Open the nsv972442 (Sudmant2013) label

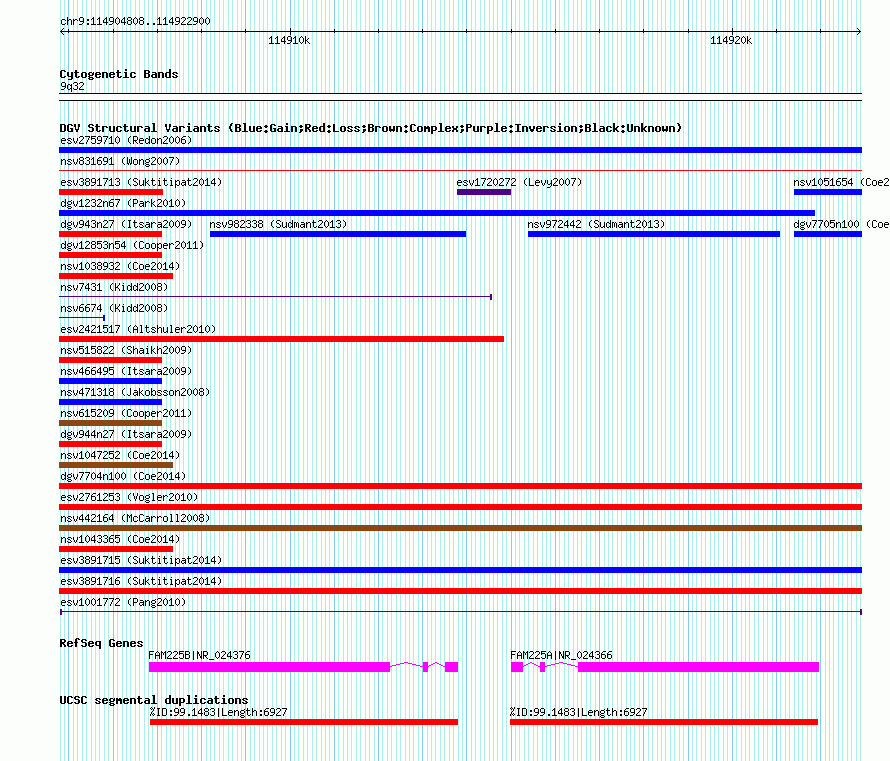click(596, 224)
